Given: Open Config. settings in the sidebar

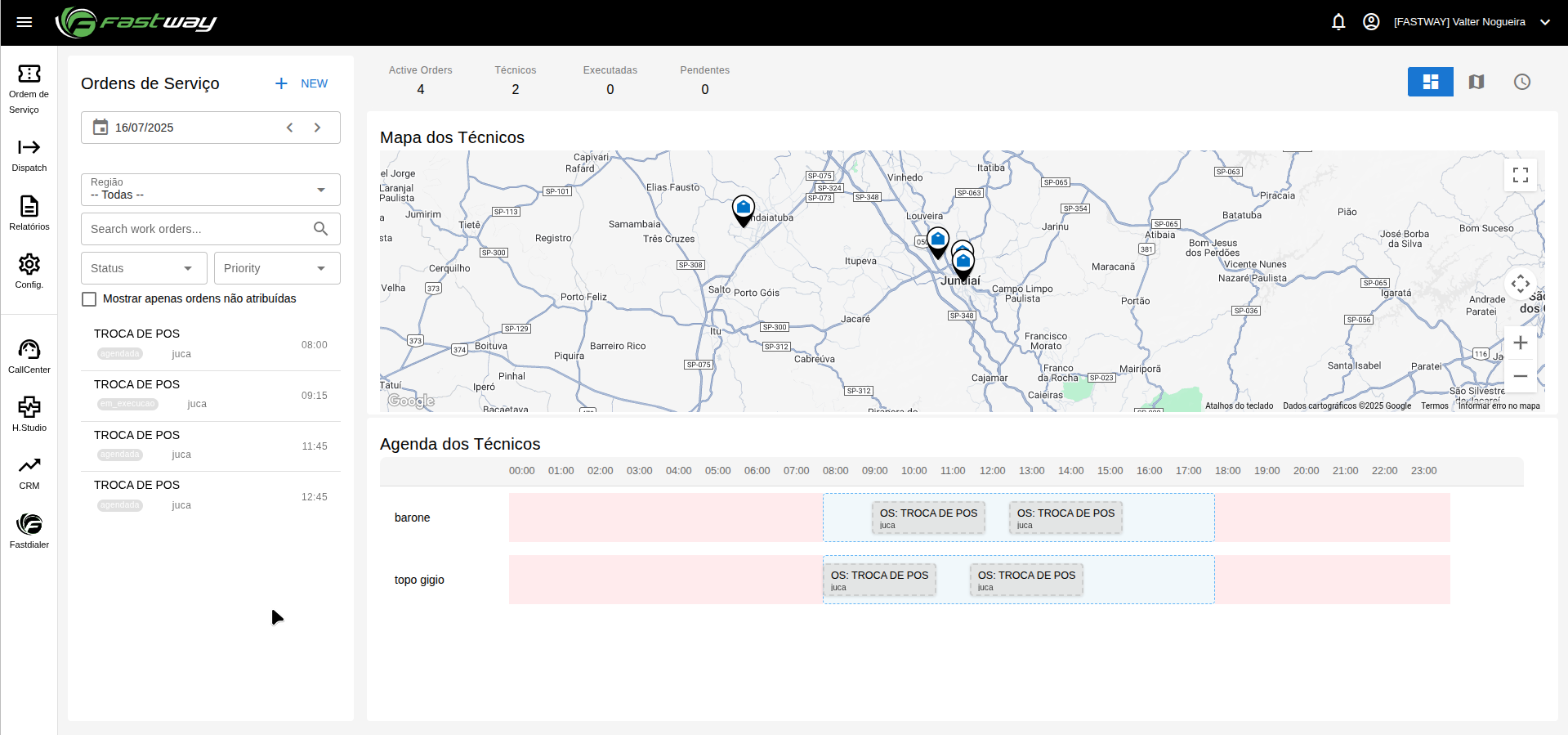Looking at the screenshot, I should (29, 271).
